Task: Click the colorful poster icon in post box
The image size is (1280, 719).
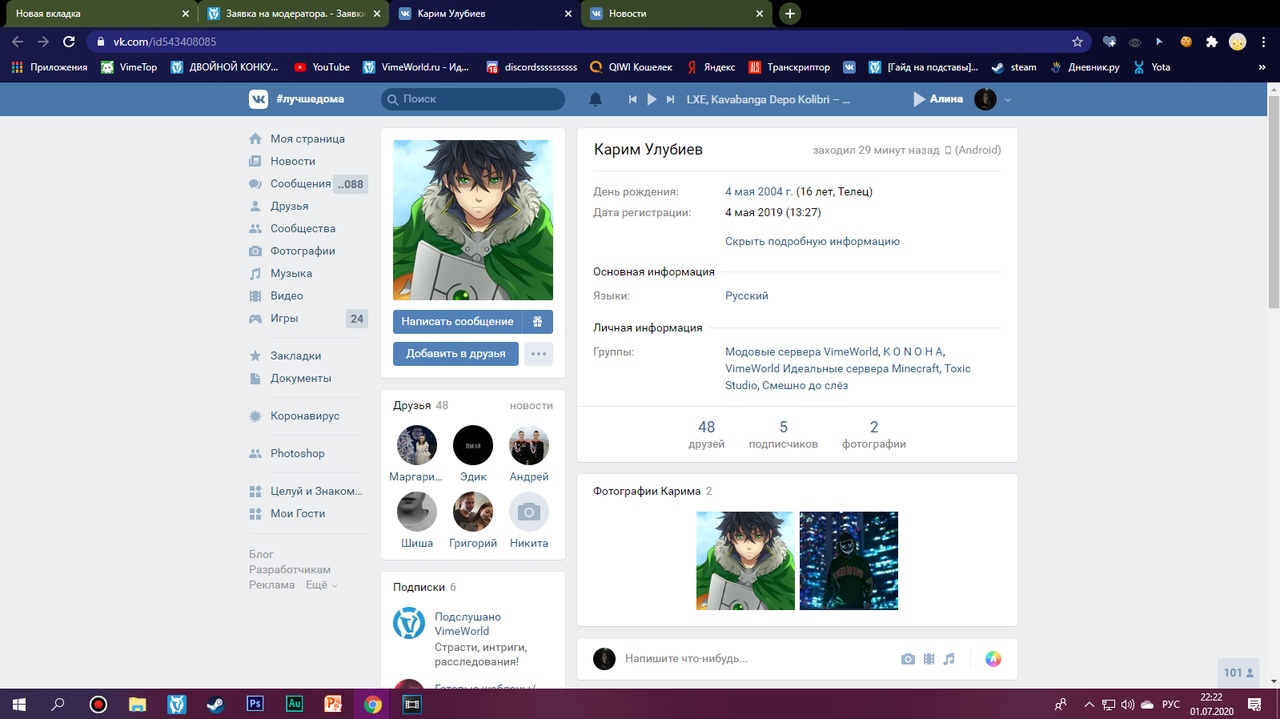Action: tap(993, 659)
